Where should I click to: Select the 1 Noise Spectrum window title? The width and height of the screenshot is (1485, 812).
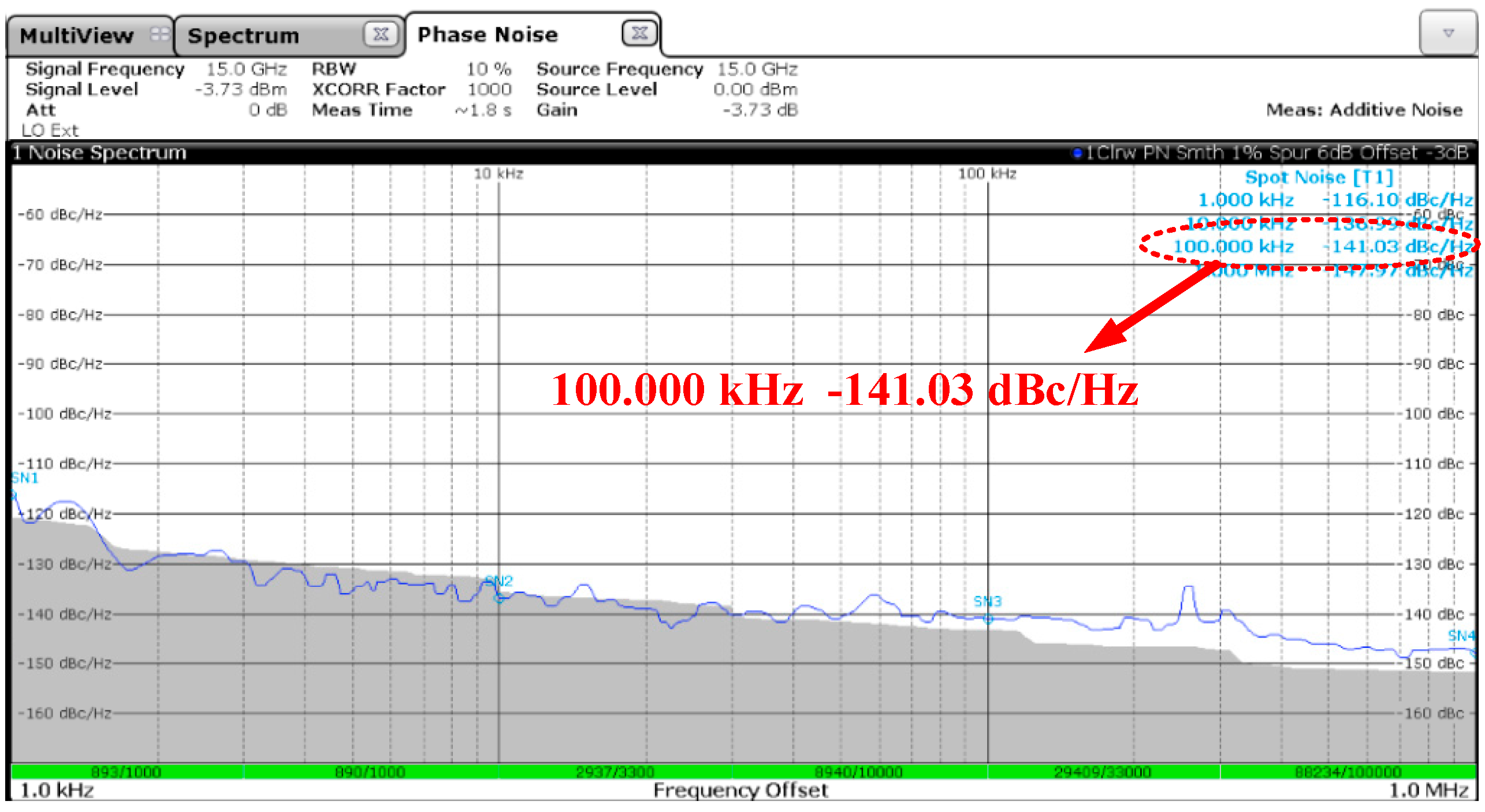99,152
